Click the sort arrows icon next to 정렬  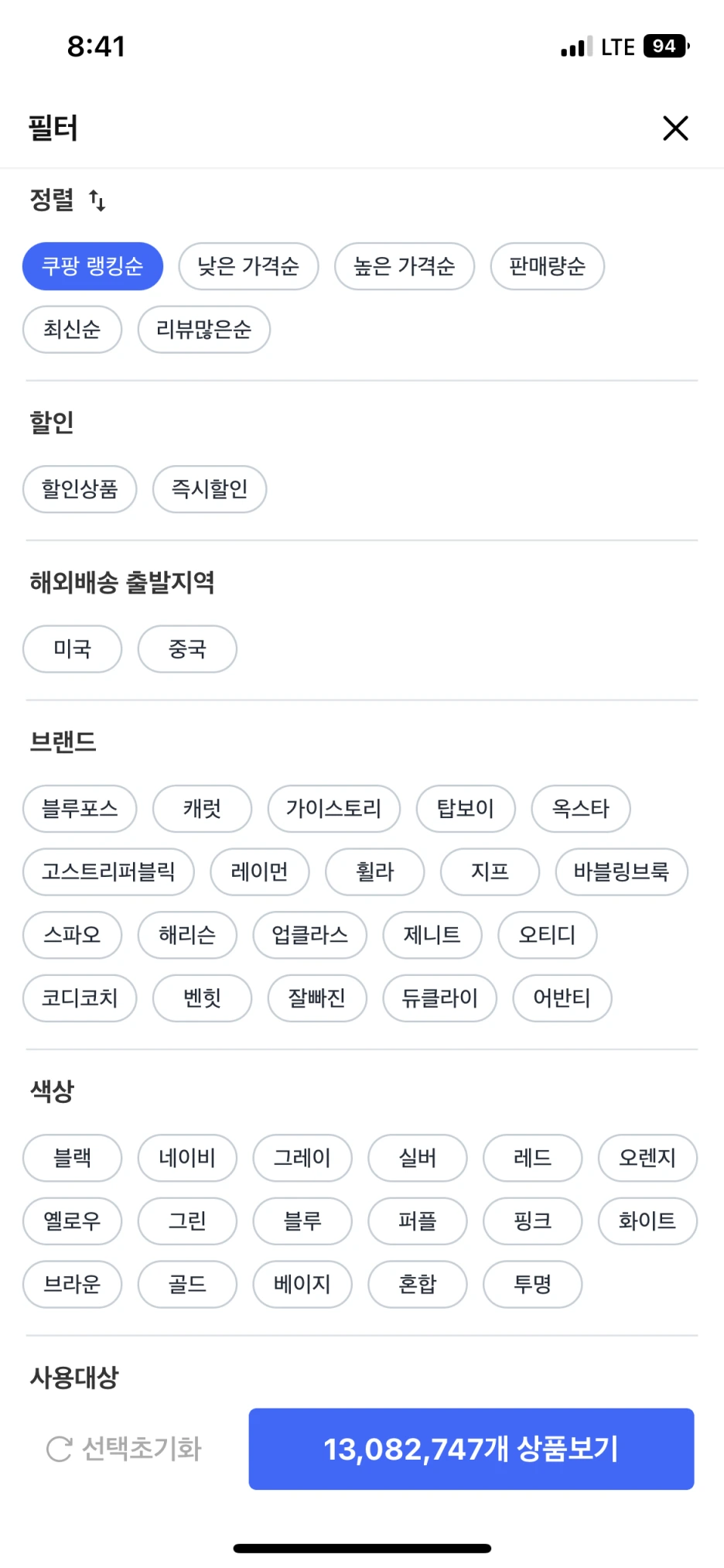(97, 200)
